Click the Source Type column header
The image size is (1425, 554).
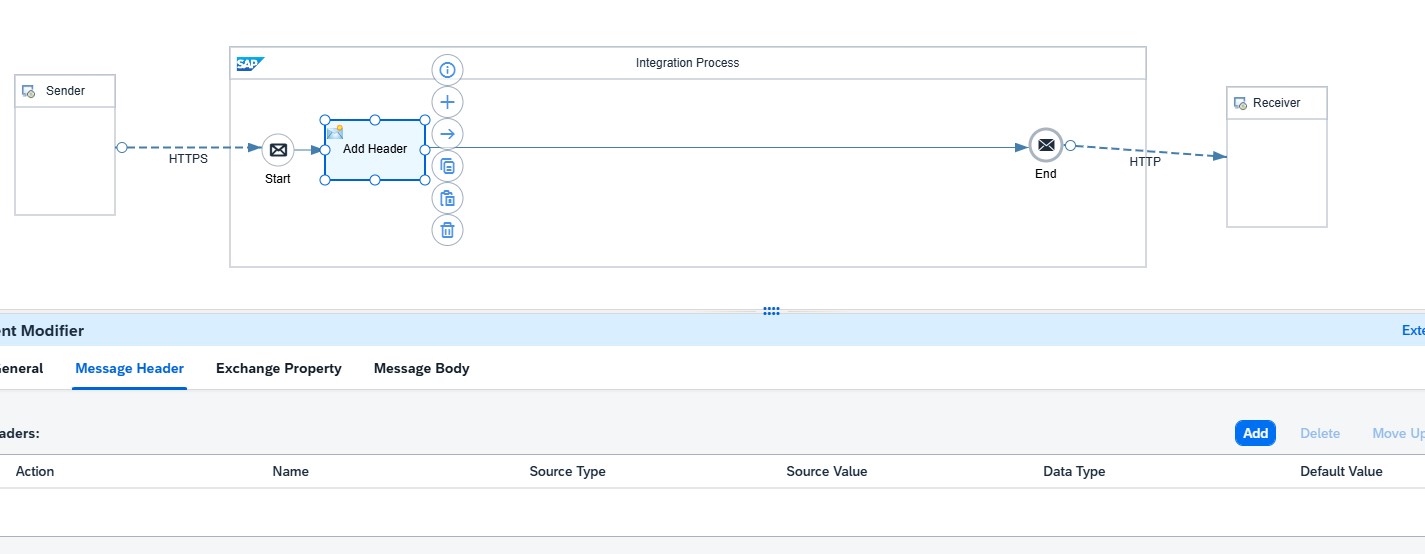click(x=567, y=471)
